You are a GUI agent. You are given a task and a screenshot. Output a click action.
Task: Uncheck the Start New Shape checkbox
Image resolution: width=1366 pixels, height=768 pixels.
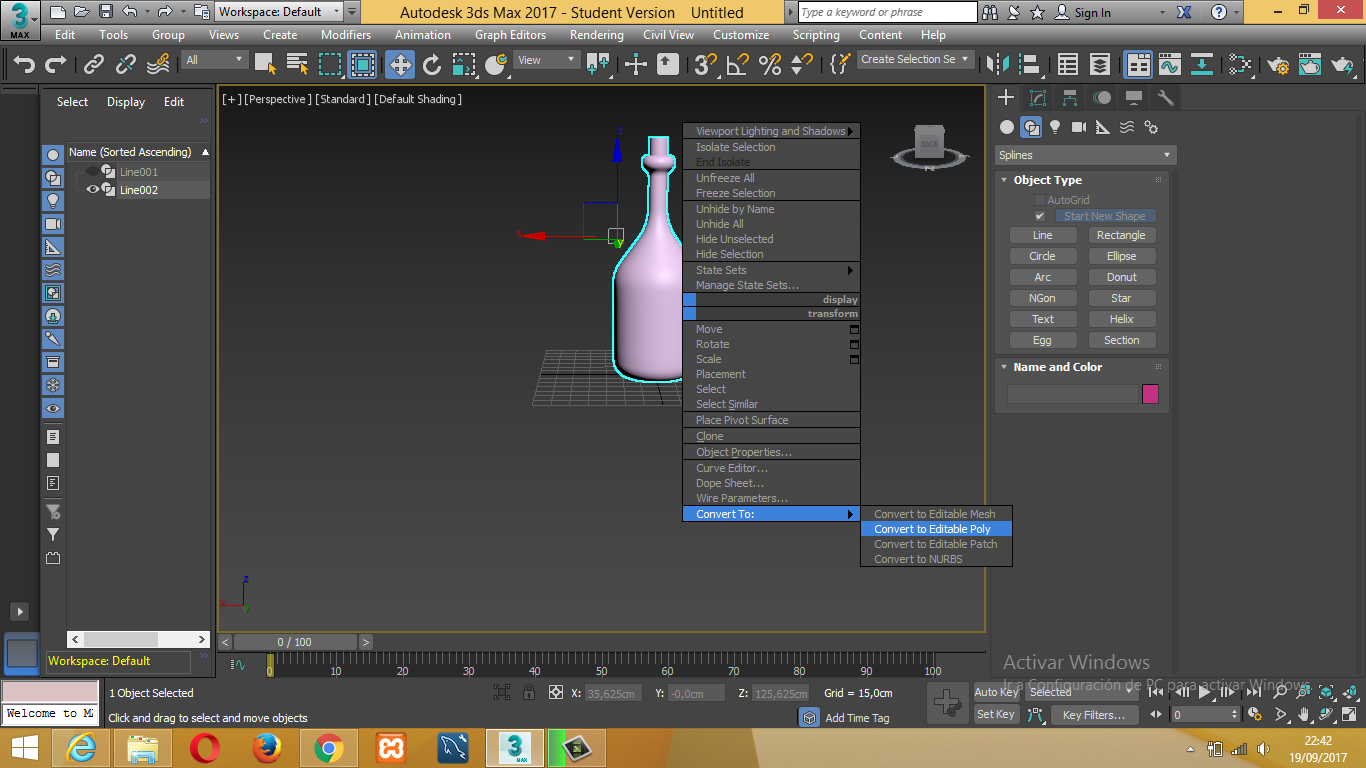(x=1040, y=216)
